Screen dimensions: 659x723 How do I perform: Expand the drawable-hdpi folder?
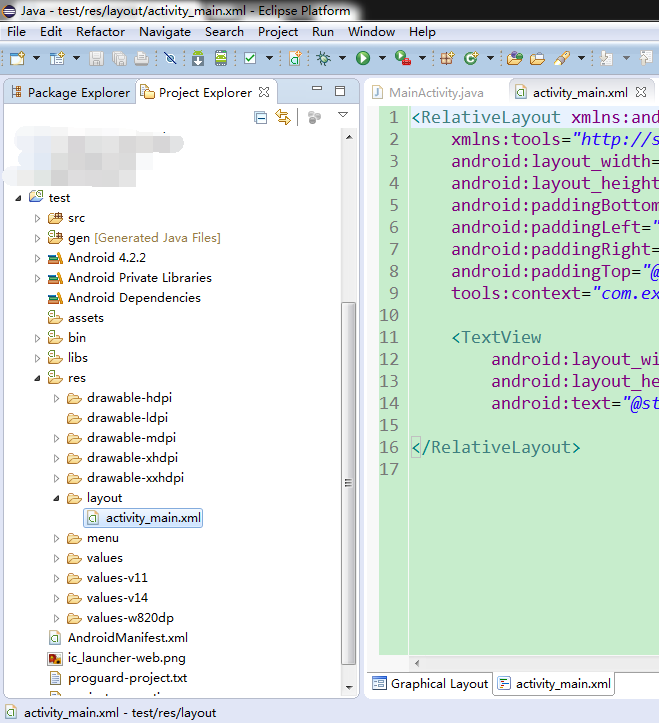[x=57, y=398]
